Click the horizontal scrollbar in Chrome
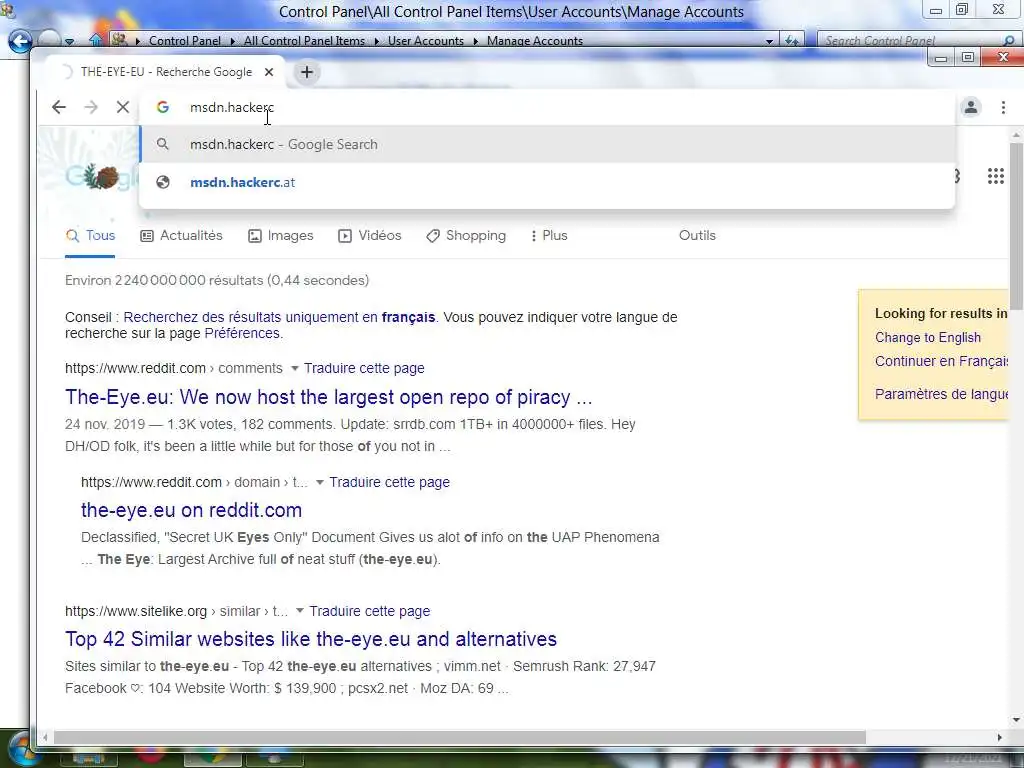1024x768 pixels. [x=460, y=737]
